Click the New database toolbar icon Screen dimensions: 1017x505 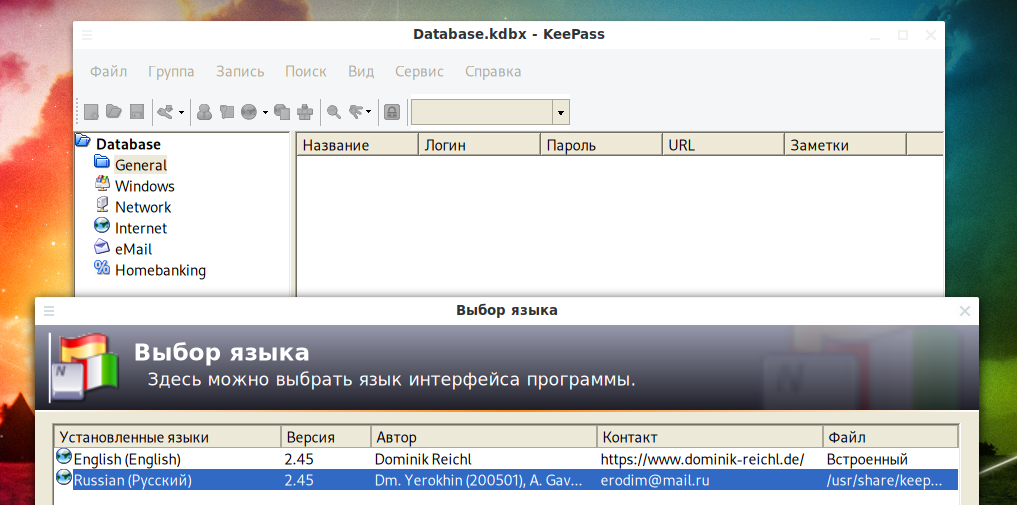[x=91, y=112]
